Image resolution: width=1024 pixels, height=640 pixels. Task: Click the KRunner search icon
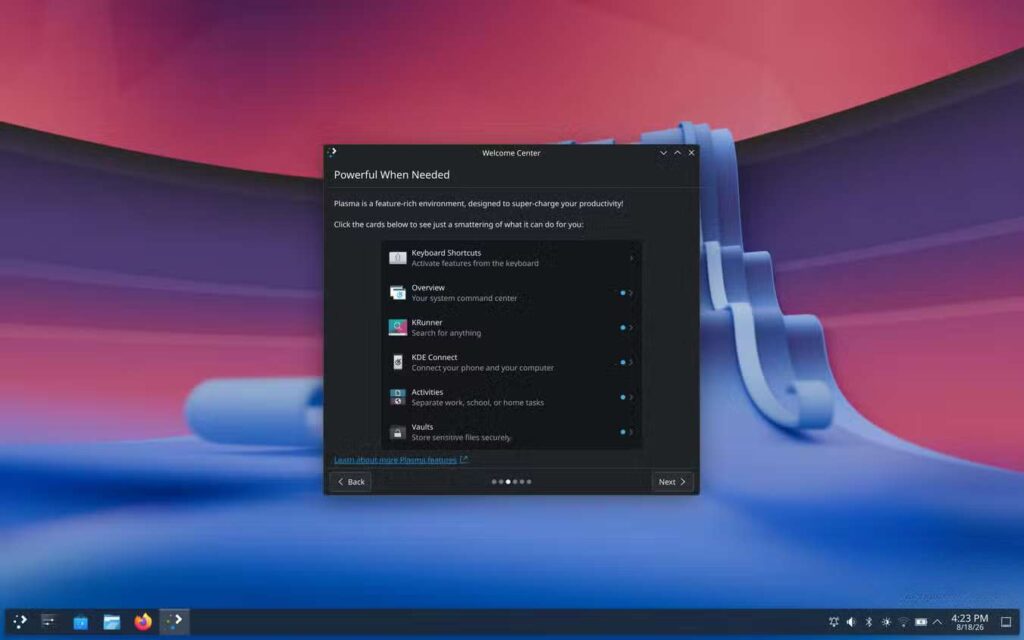click(x=398, y=327)
